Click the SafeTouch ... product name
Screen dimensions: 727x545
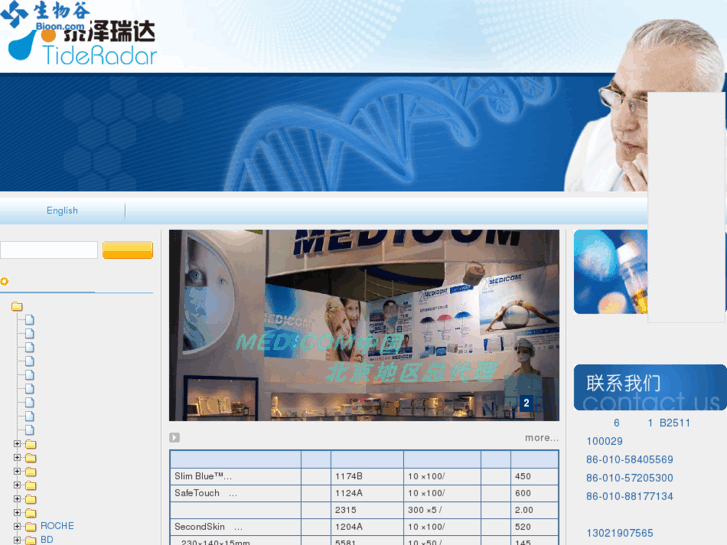click(206, 493)
